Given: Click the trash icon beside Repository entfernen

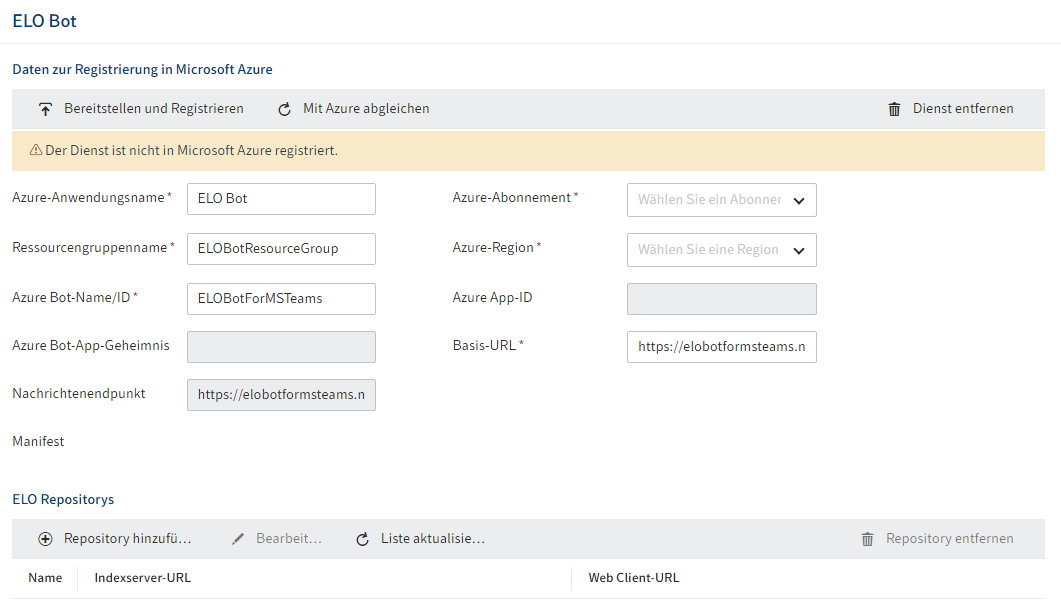Looking at the screenshot, I should [867, 539].
